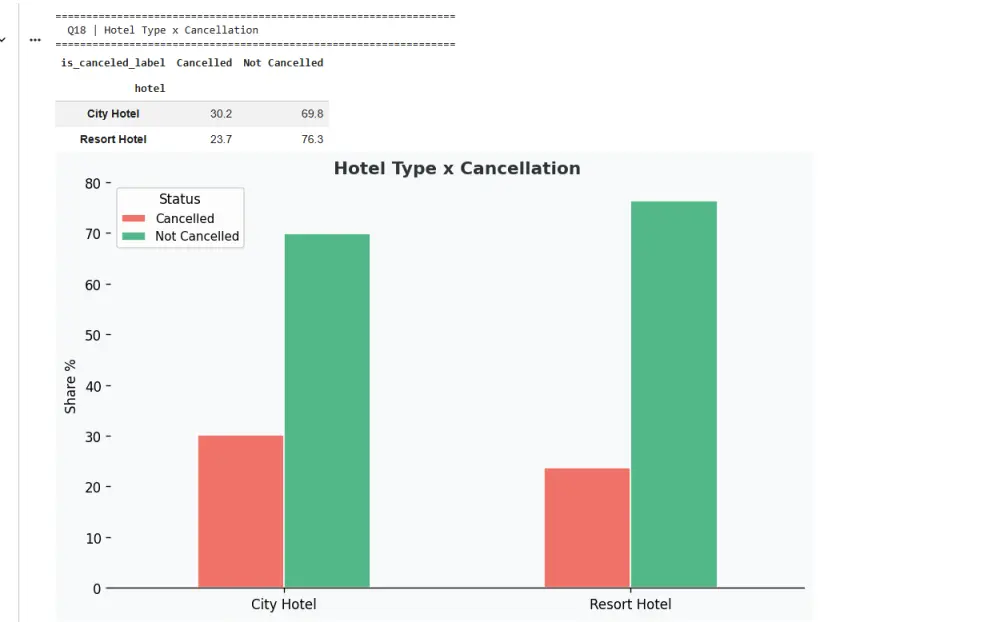Click the green Not Cancelled legend swatch
This screenshot has height=622, width=1000.
coord(133,236)
